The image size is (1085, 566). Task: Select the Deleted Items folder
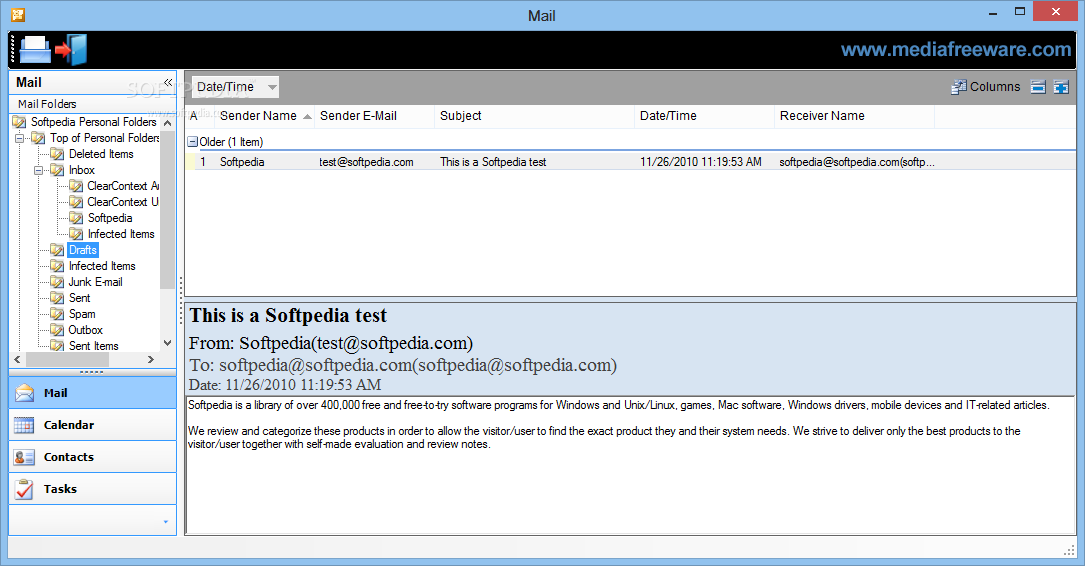point(101,154)
